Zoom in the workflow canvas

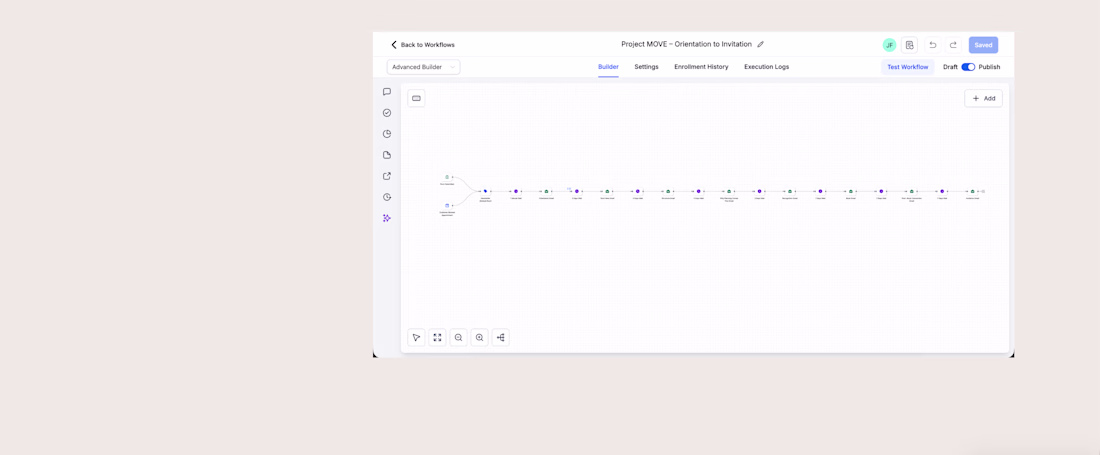pos(479,337)
